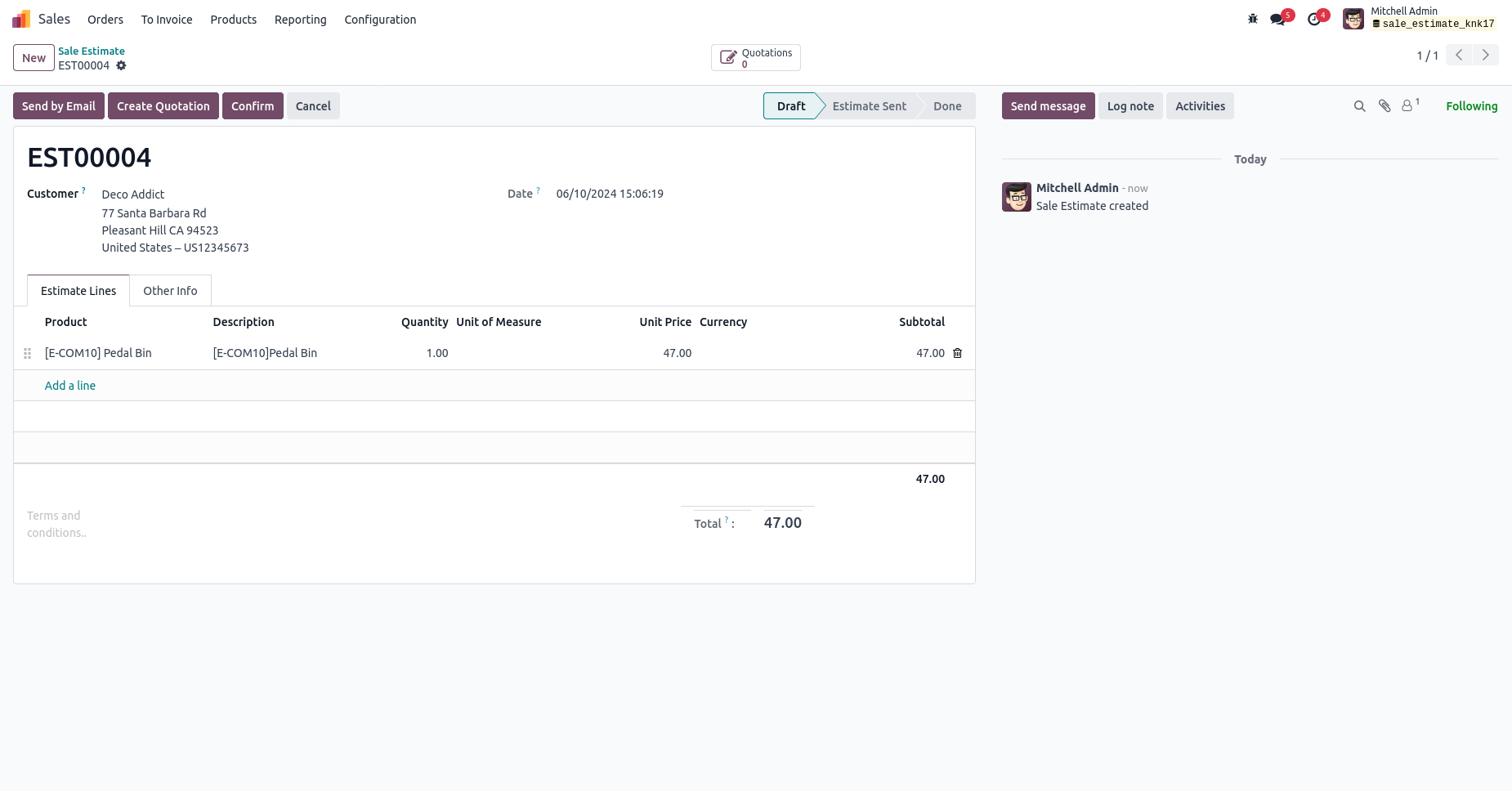This screenshot has height=791, width=1512.
Task: Click the gear icon next to EST00004
Action: (121, 65)
